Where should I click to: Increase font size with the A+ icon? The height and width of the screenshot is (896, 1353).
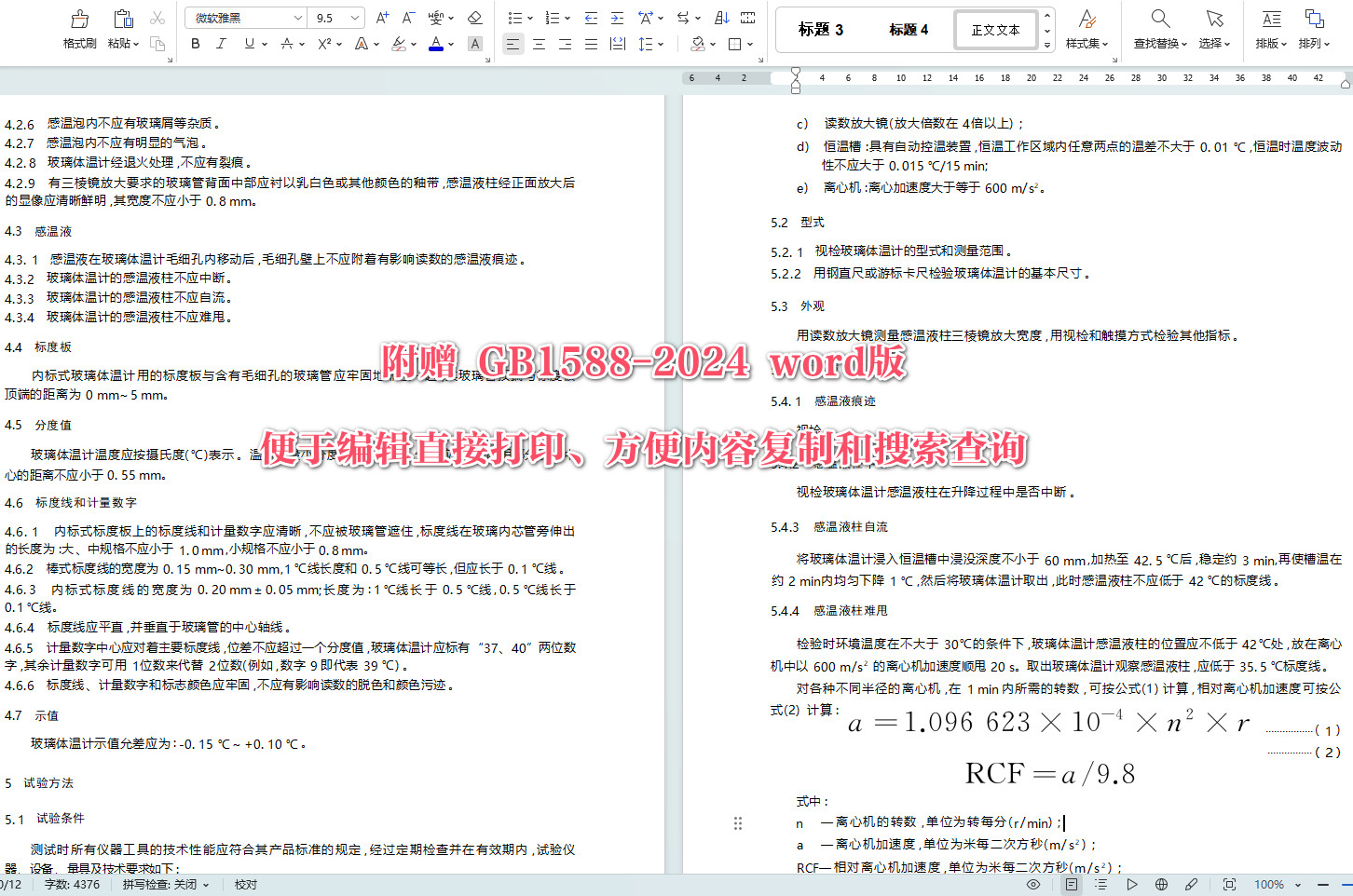[380, 17]
